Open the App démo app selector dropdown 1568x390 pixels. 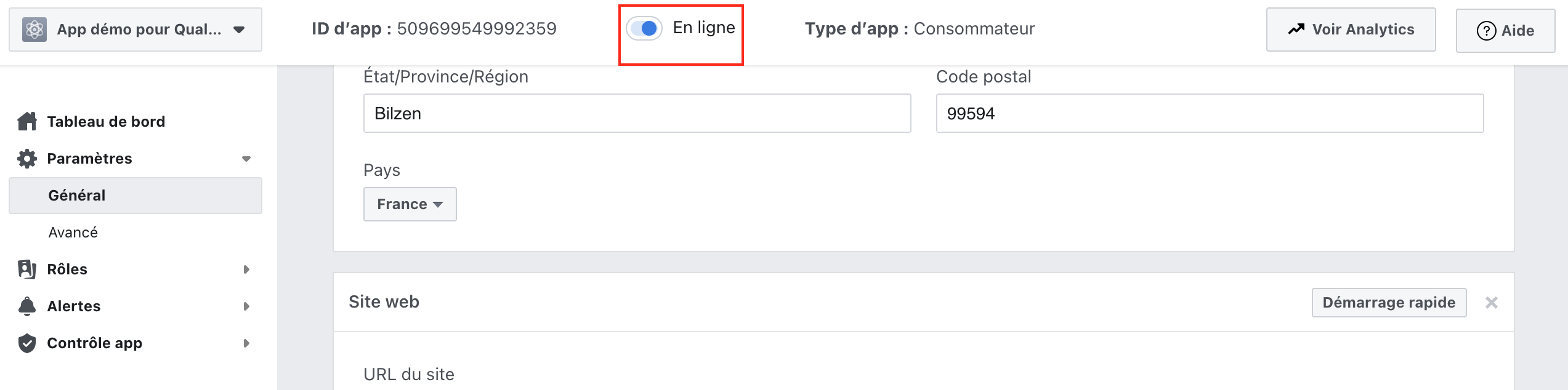[x=135, y=30]
